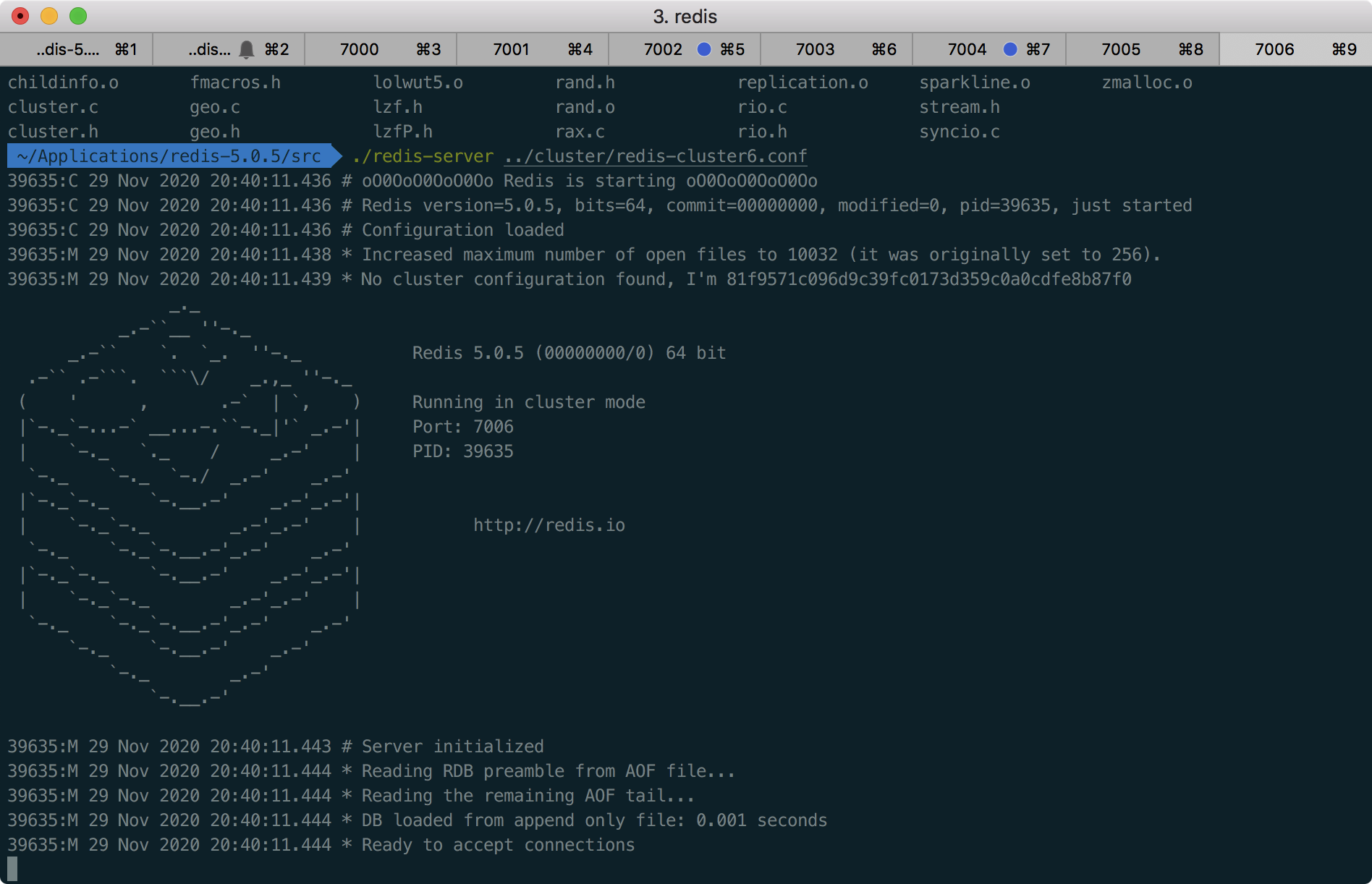Click the file name rio.h
The width and height of the screenshot is (1372, 884).
point(763,132)
